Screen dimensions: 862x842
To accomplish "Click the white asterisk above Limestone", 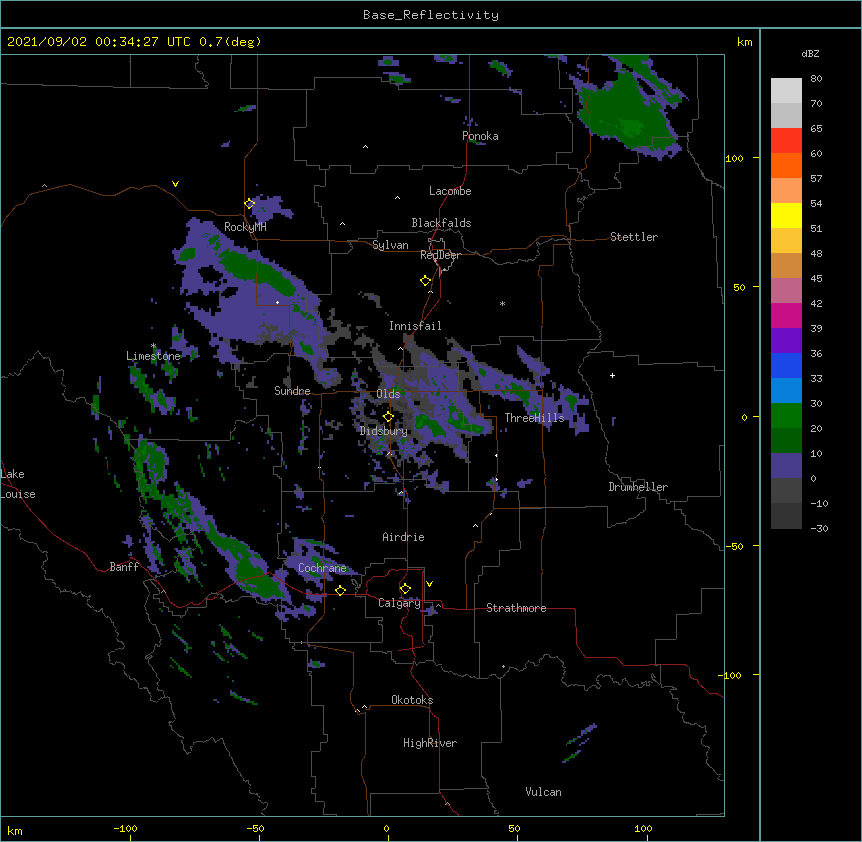I will [153, 346].
